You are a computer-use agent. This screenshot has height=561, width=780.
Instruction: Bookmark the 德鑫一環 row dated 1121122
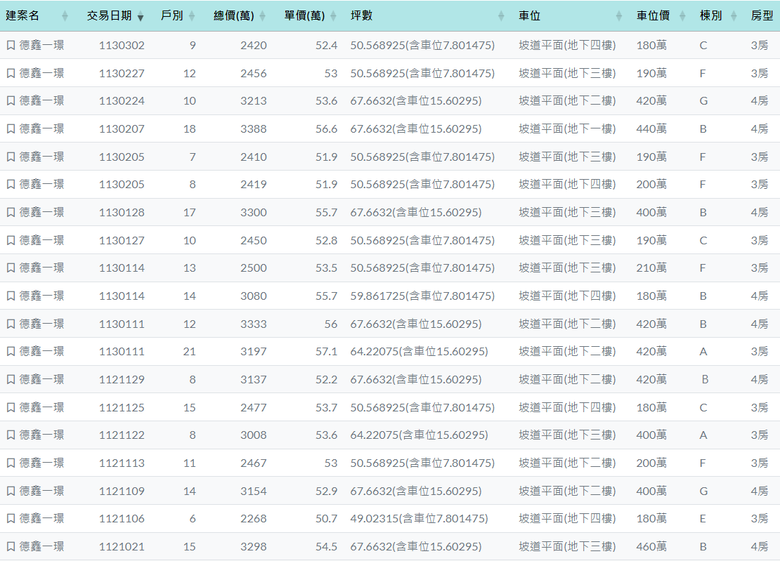coord(11,435)
